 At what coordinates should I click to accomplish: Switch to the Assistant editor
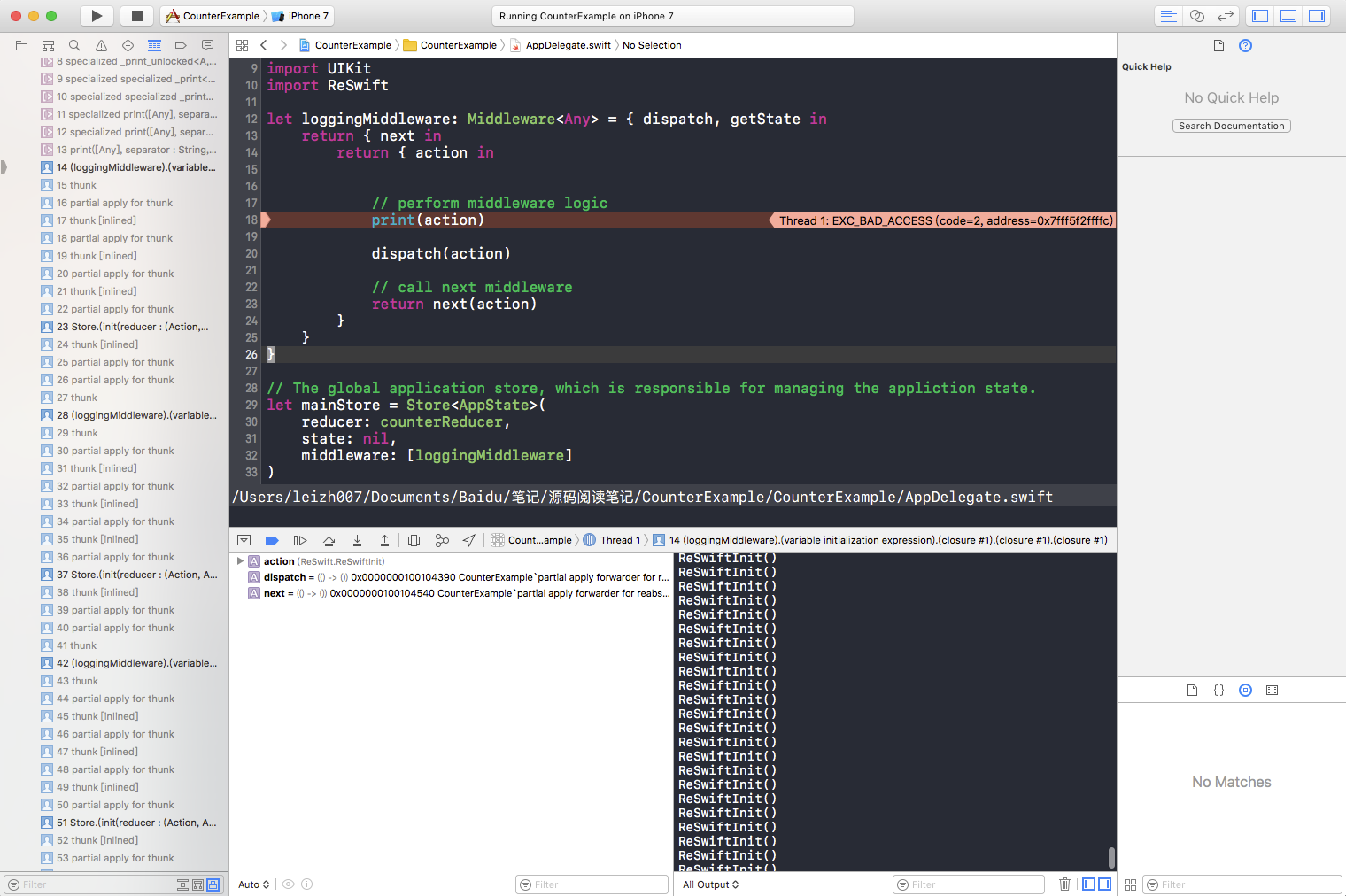pyautogui.click(x=1197, y=16)
